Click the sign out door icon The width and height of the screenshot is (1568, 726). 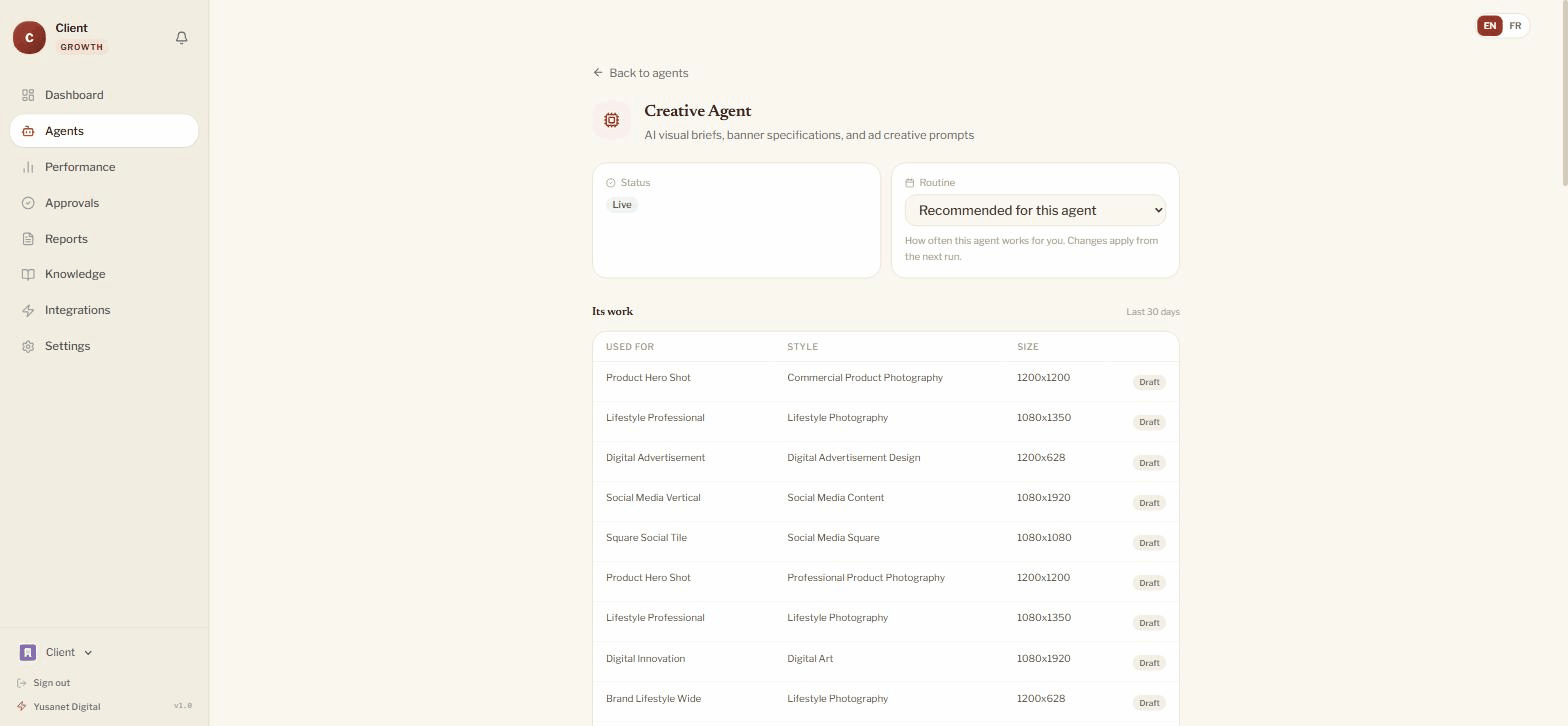click(22, 683)
